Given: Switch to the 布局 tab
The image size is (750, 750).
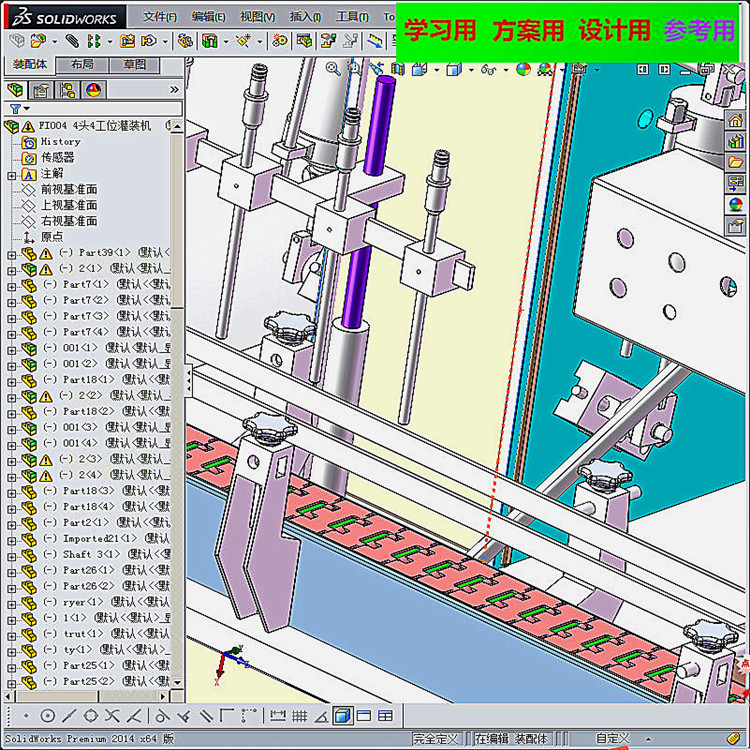Looking at the screenshot, I should coord(83,64).
